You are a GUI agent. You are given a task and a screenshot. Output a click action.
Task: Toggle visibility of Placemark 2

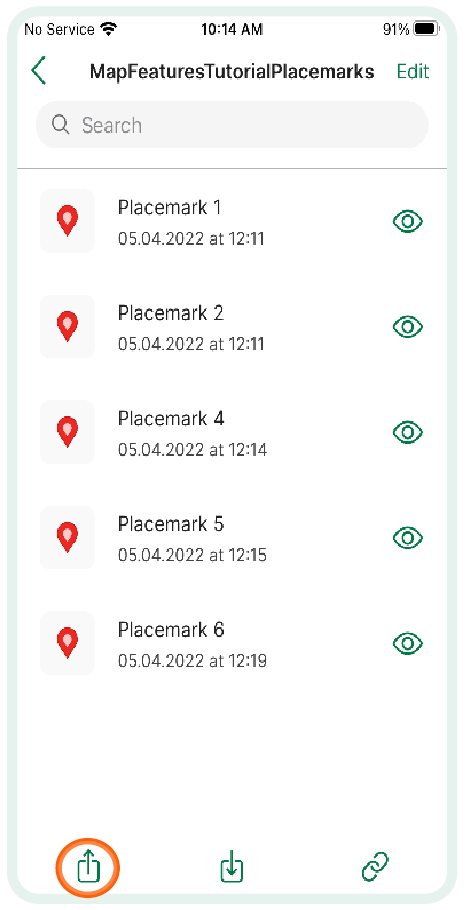tap(408, 327)
